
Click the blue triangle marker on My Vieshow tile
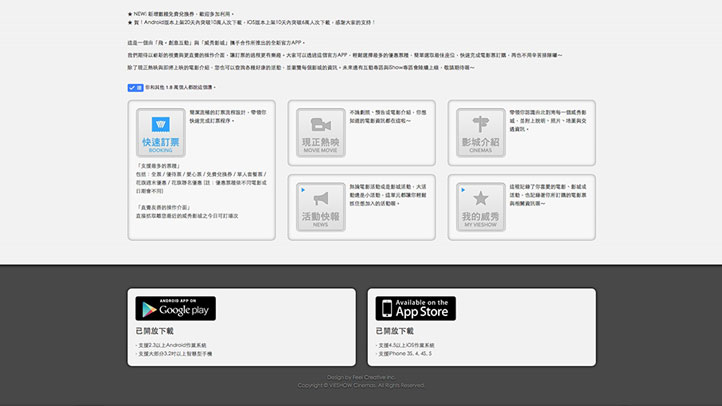(462, 187)
